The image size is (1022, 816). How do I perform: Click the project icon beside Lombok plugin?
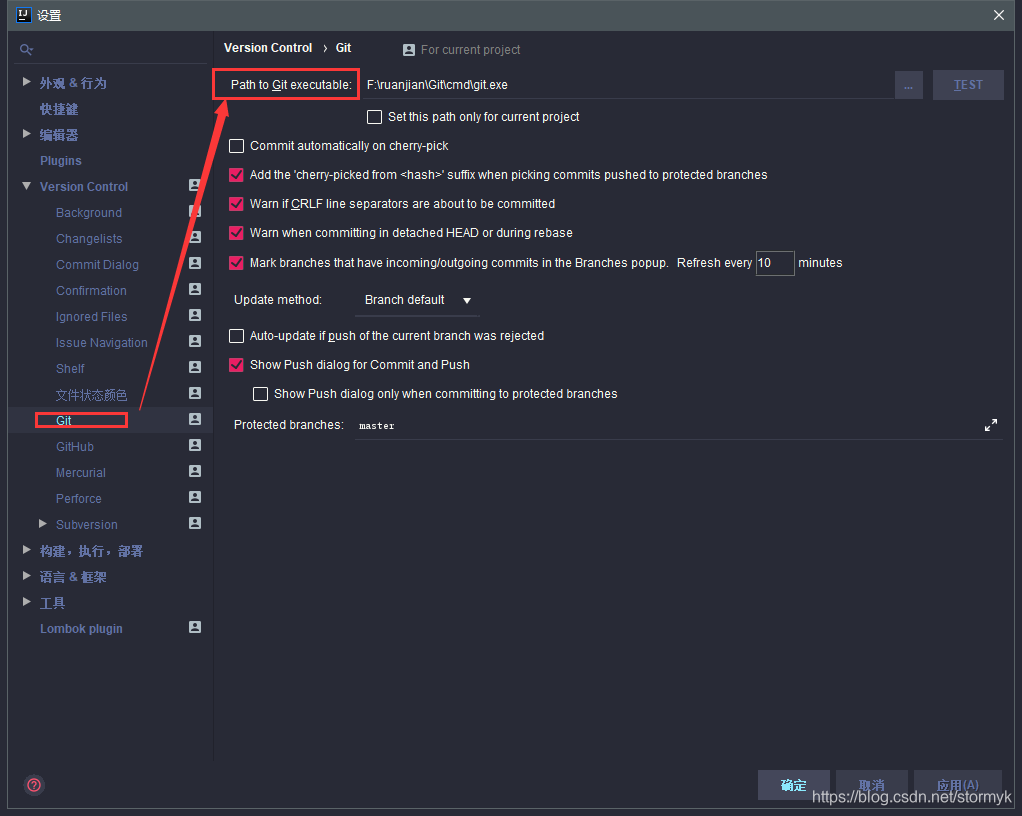point(194,627)
